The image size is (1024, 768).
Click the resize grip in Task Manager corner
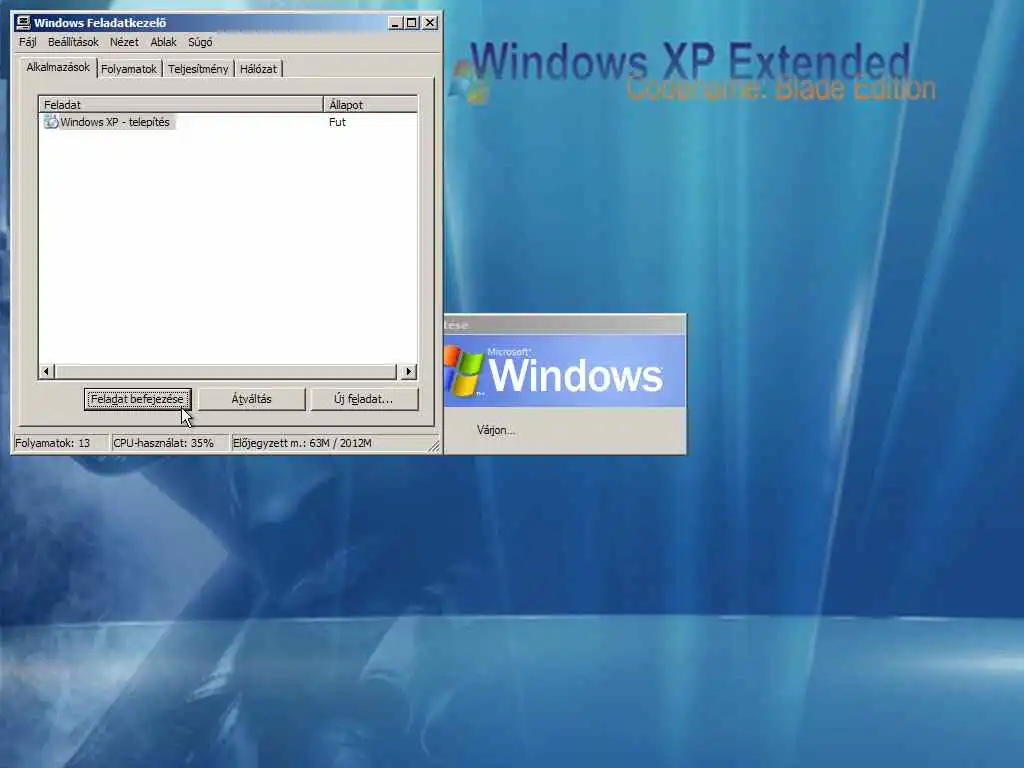(x=435, y=446)
